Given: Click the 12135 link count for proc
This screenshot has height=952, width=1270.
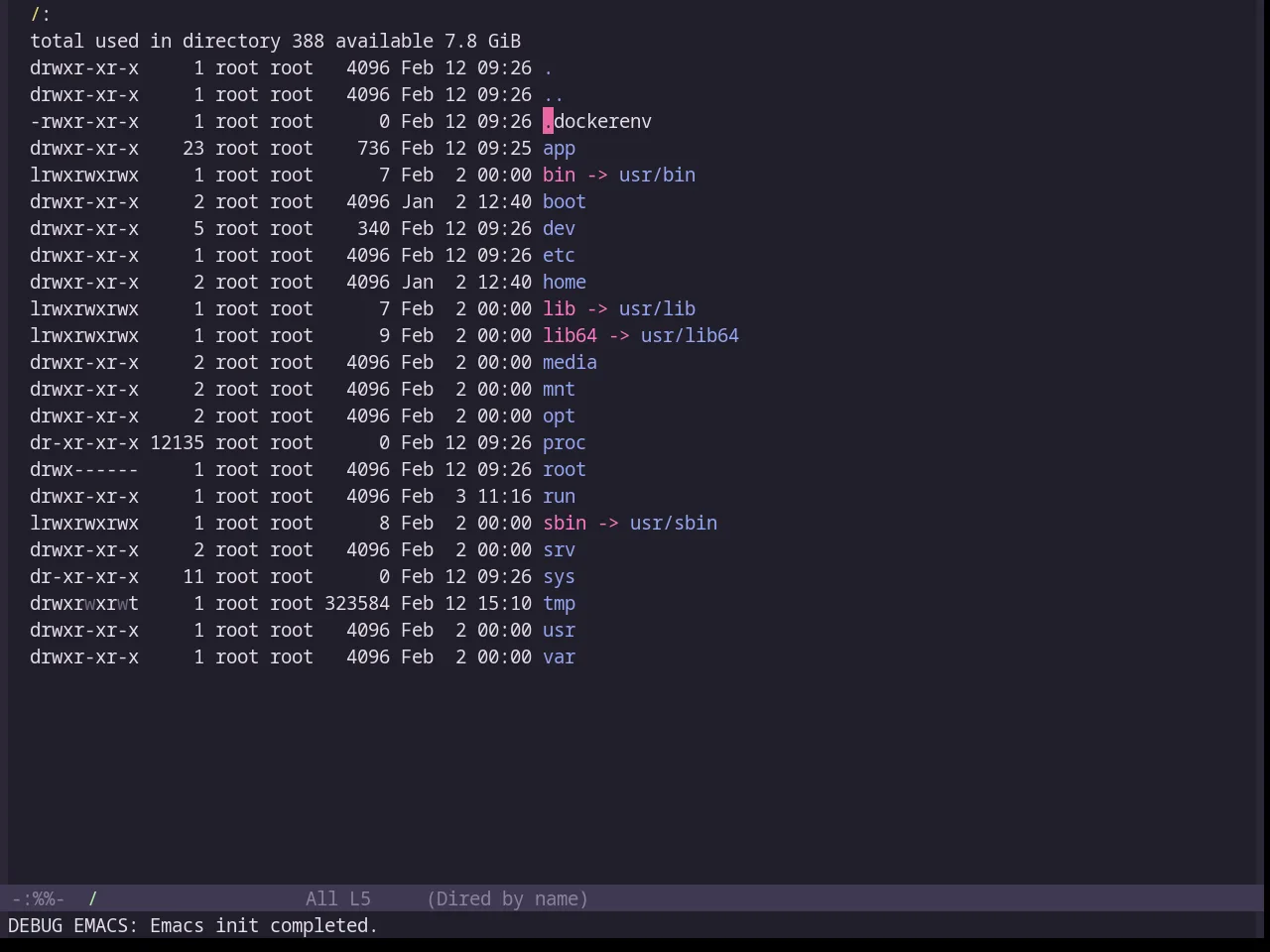Looking at the screenshot, I should 177,443.
